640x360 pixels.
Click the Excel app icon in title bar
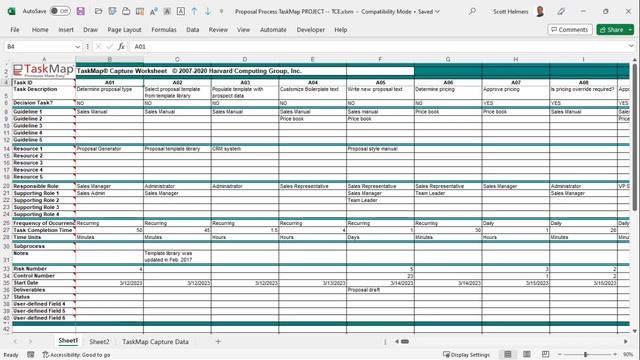click(11, 11)
